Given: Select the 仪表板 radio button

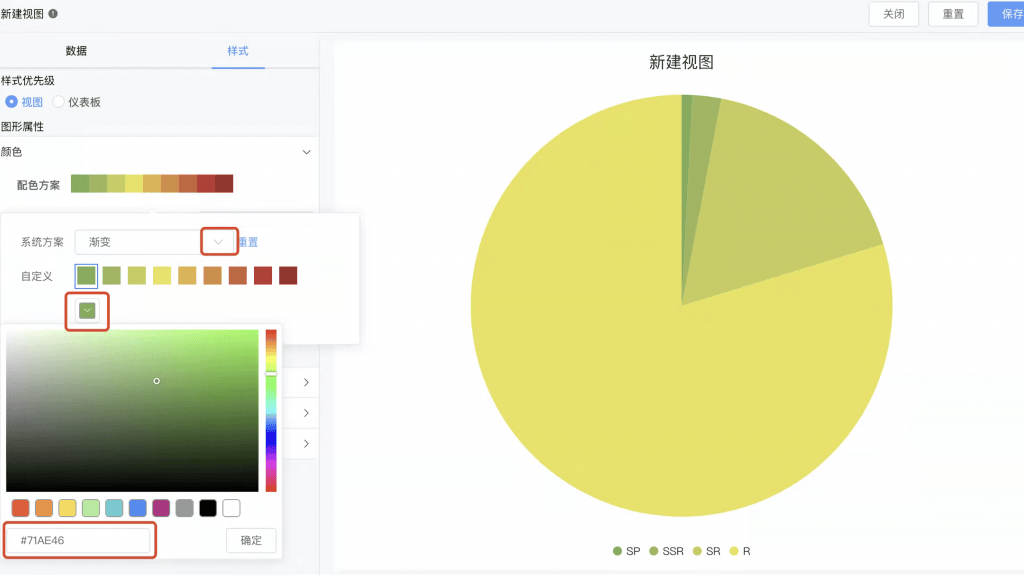Looking at the screenshot, I should click(58, 102).
